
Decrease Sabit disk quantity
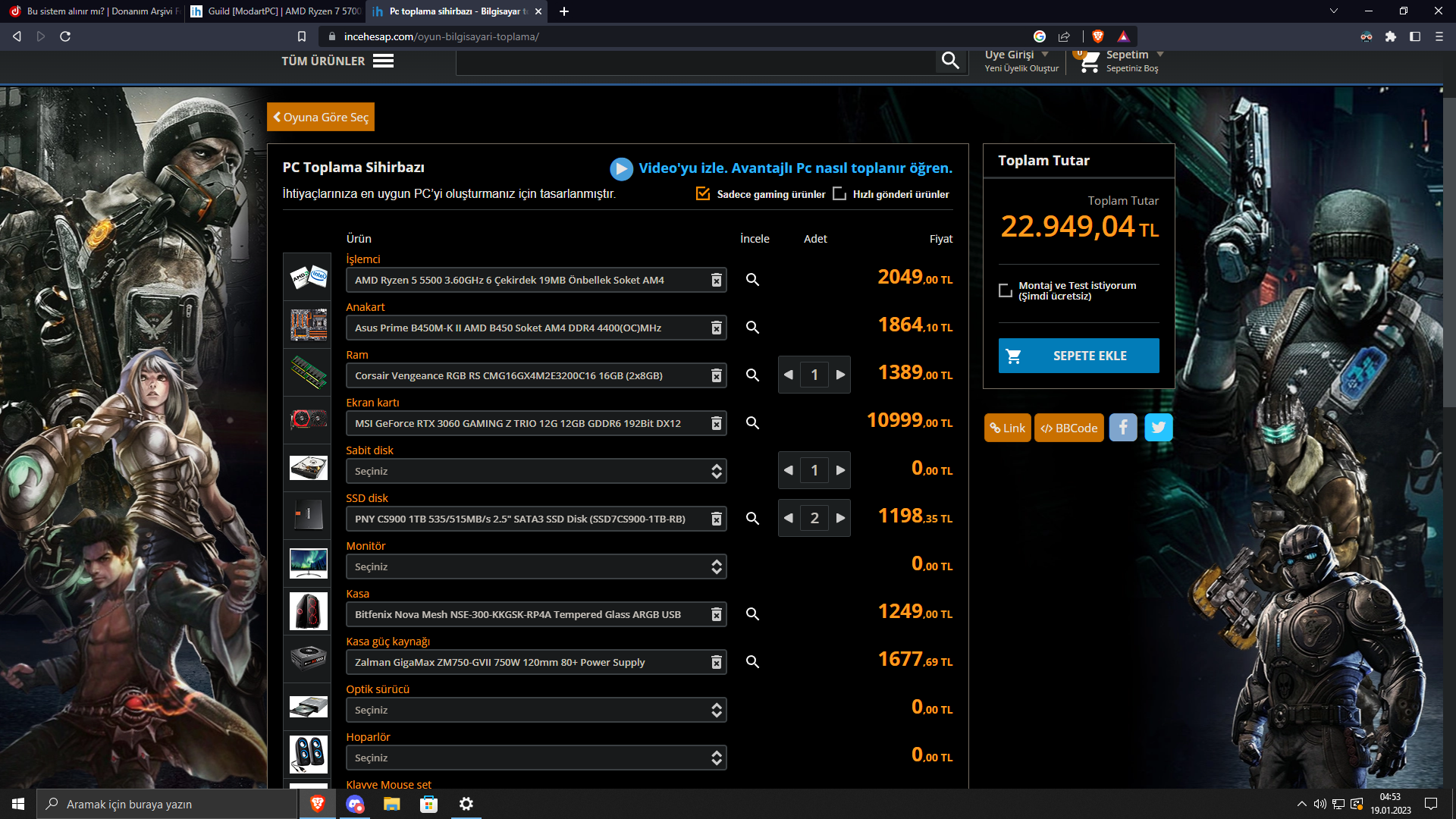[x=789, y=470]
